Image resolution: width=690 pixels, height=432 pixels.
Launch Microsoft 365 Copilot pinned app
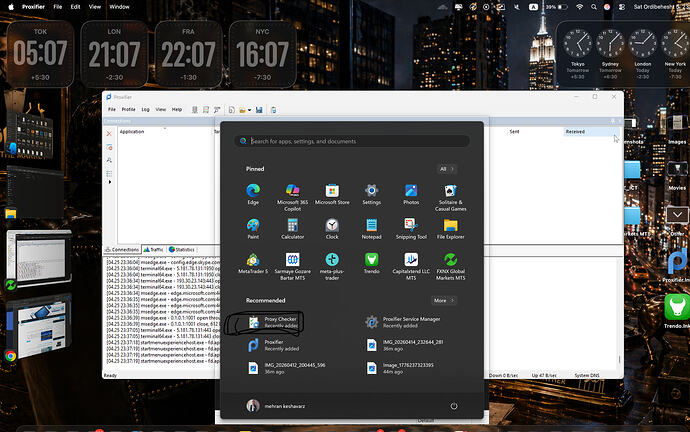292,198
